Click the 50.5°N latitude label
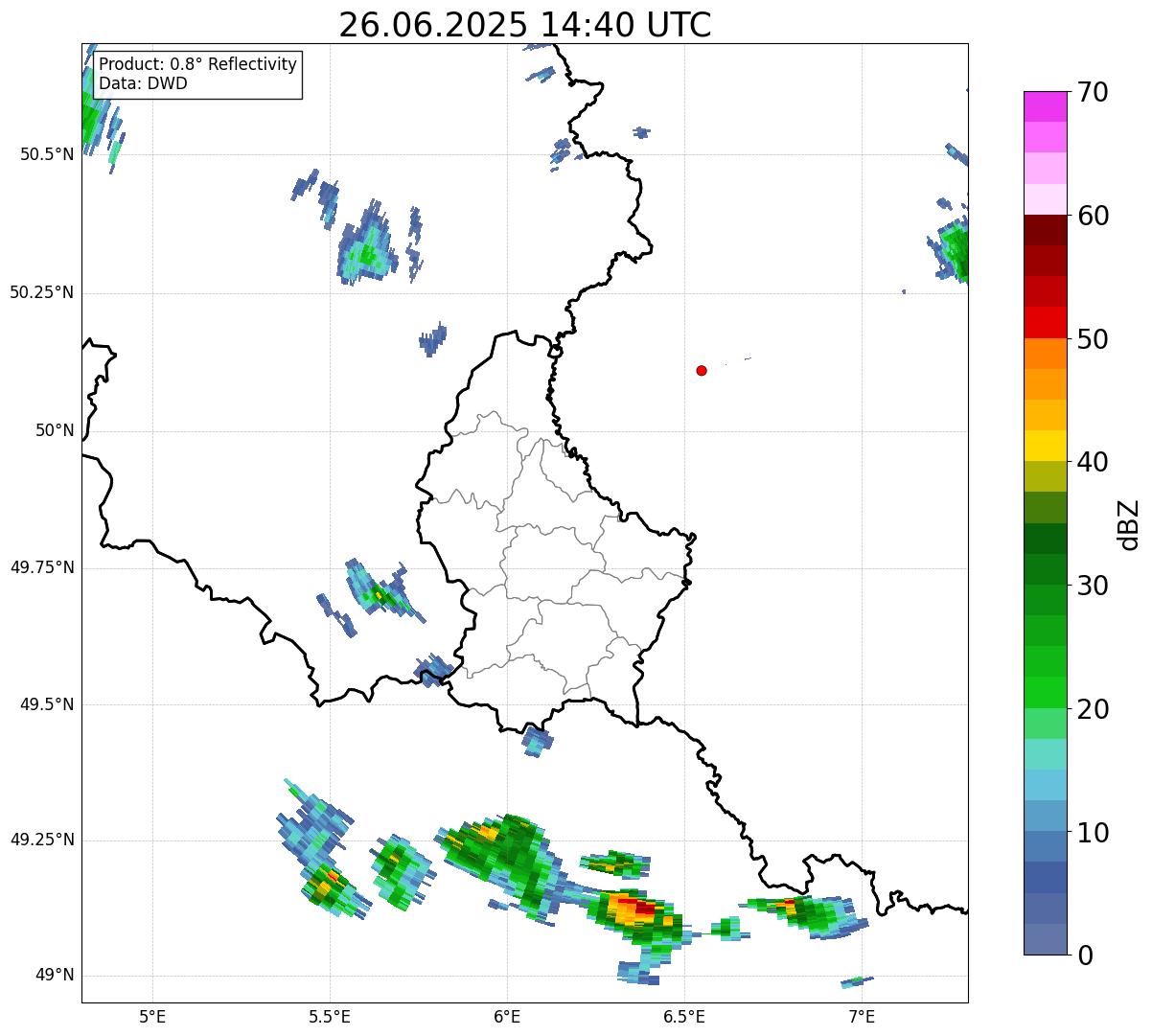This screenshot has height=1036, width=1152. (47, 154)
